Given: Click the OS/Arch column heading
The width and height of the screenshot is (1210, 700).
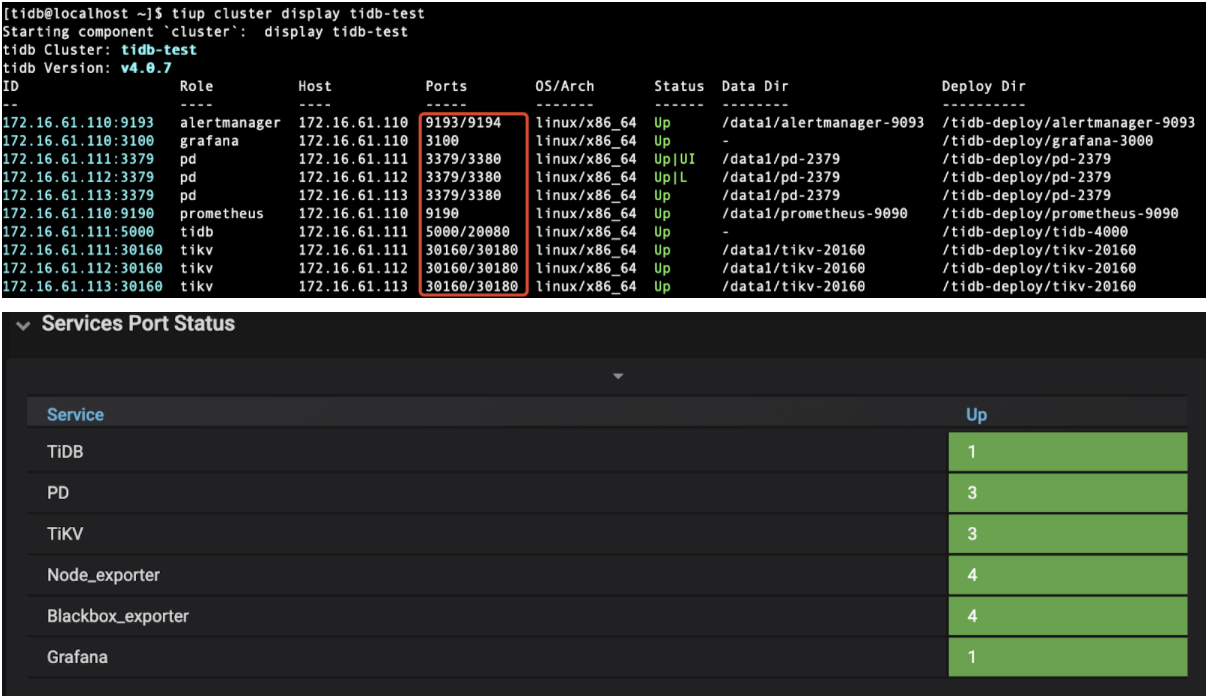Looking at the screenshot, I should [565, 86].
